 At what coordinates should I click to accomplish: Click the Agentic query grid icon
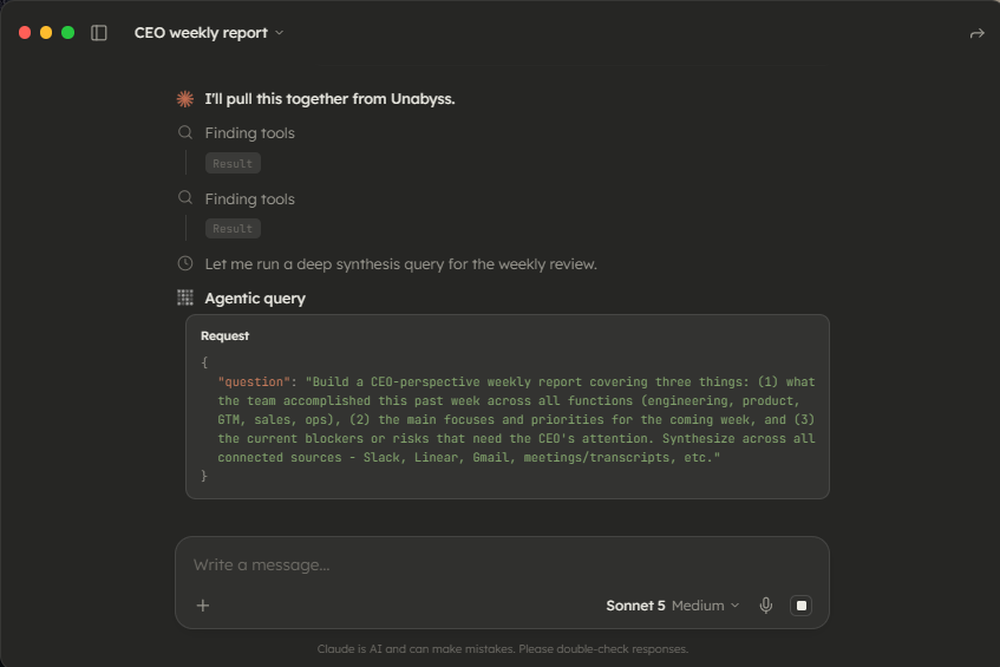click(185, 298)
